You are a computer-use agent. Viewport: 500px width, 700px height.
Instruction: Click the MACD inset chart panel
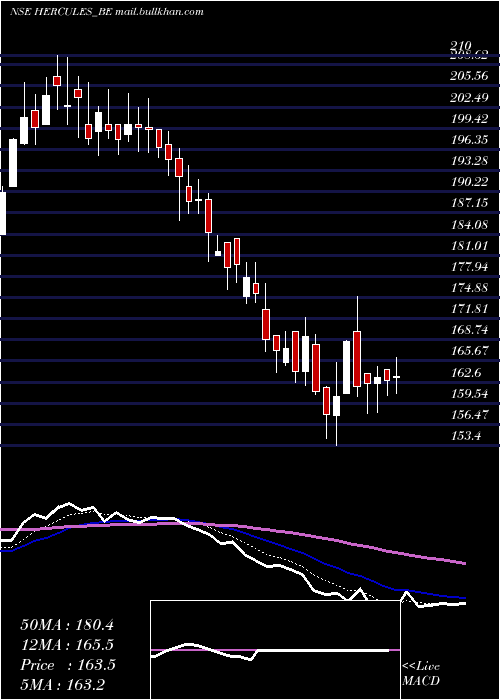pyautogui.click(x=275, y=650)
